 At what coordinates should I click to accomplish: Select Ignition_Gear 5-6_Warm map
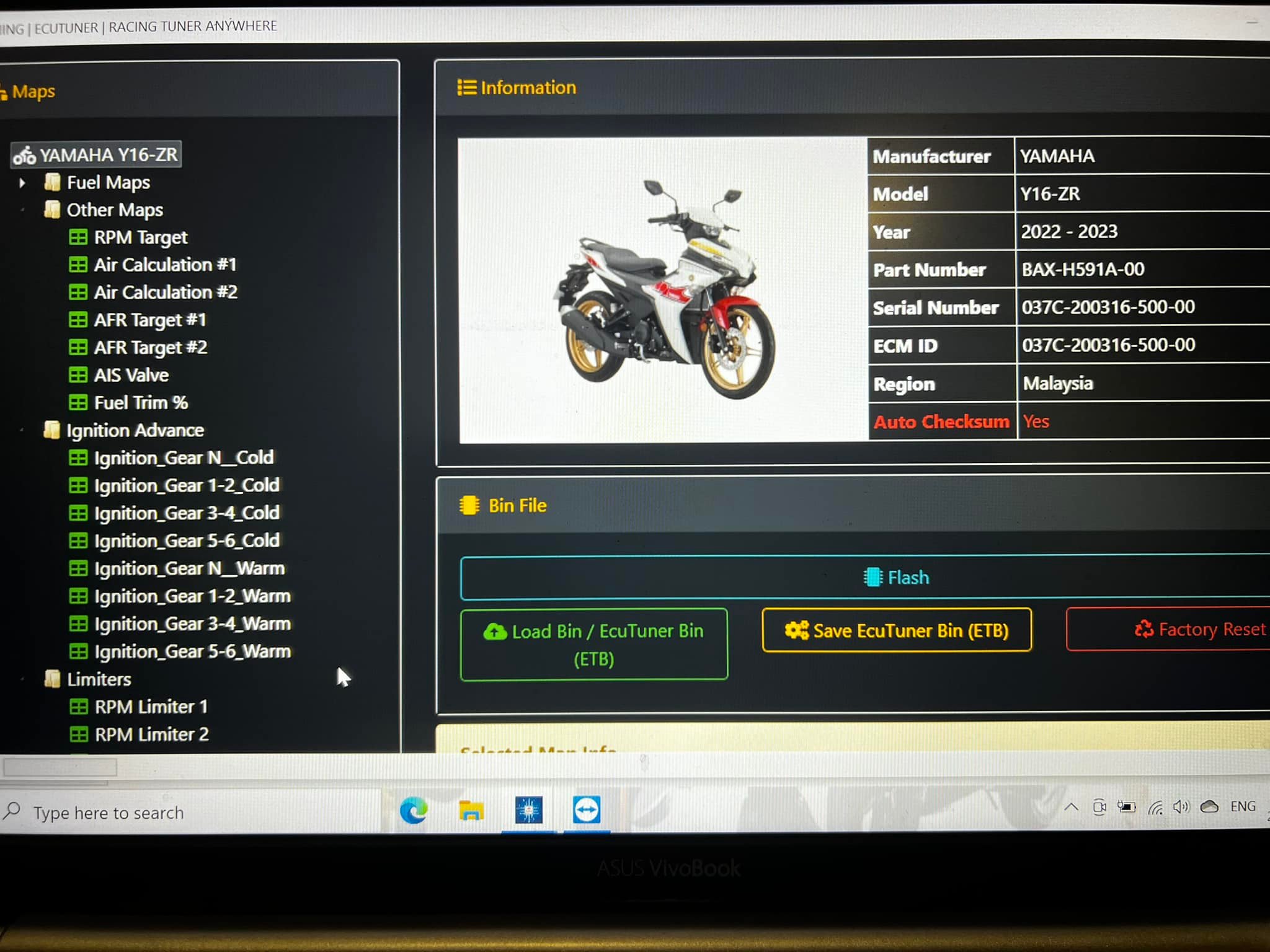pos(192,651)
